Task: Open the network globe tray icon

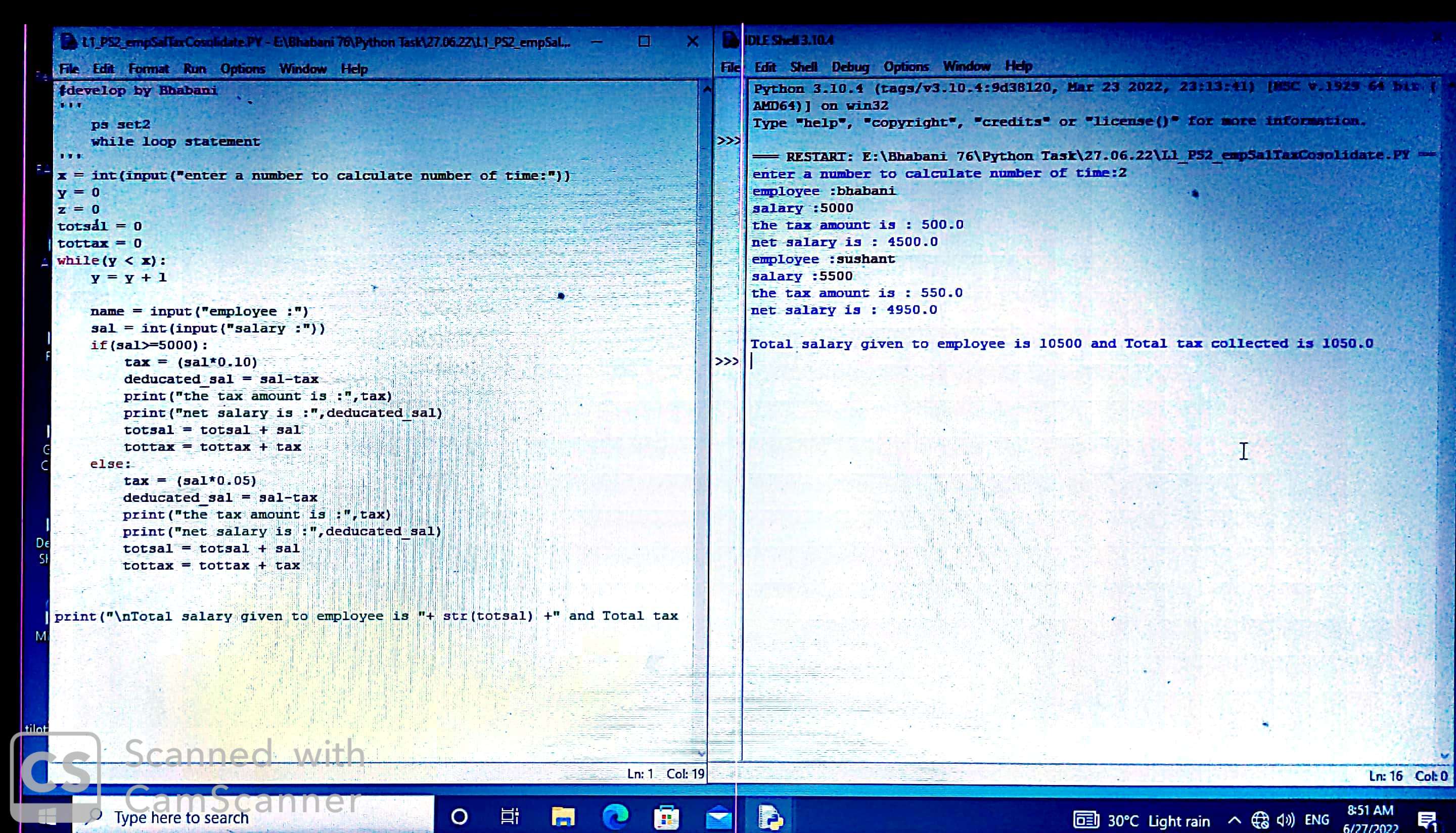Action: (x=1260, y=821)
